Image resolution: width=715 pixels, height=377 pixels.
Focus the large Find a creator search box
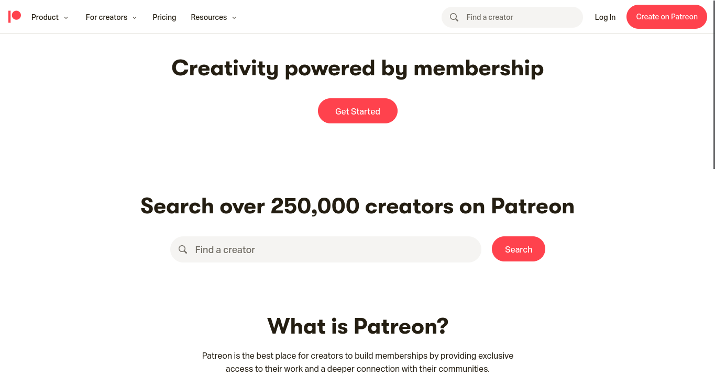click(x=326, y=249)
